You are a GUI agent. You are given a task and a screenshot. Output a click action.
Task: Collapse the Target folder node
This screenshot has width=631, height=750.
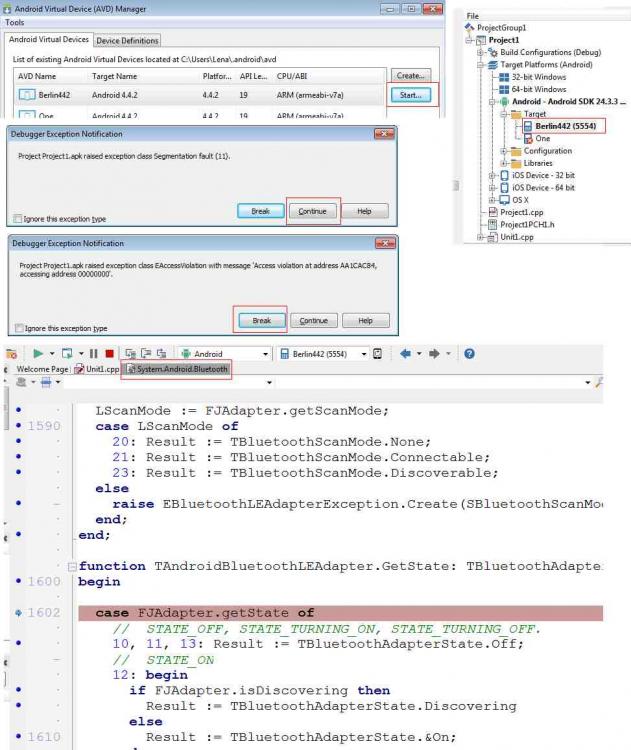[504, 114]
